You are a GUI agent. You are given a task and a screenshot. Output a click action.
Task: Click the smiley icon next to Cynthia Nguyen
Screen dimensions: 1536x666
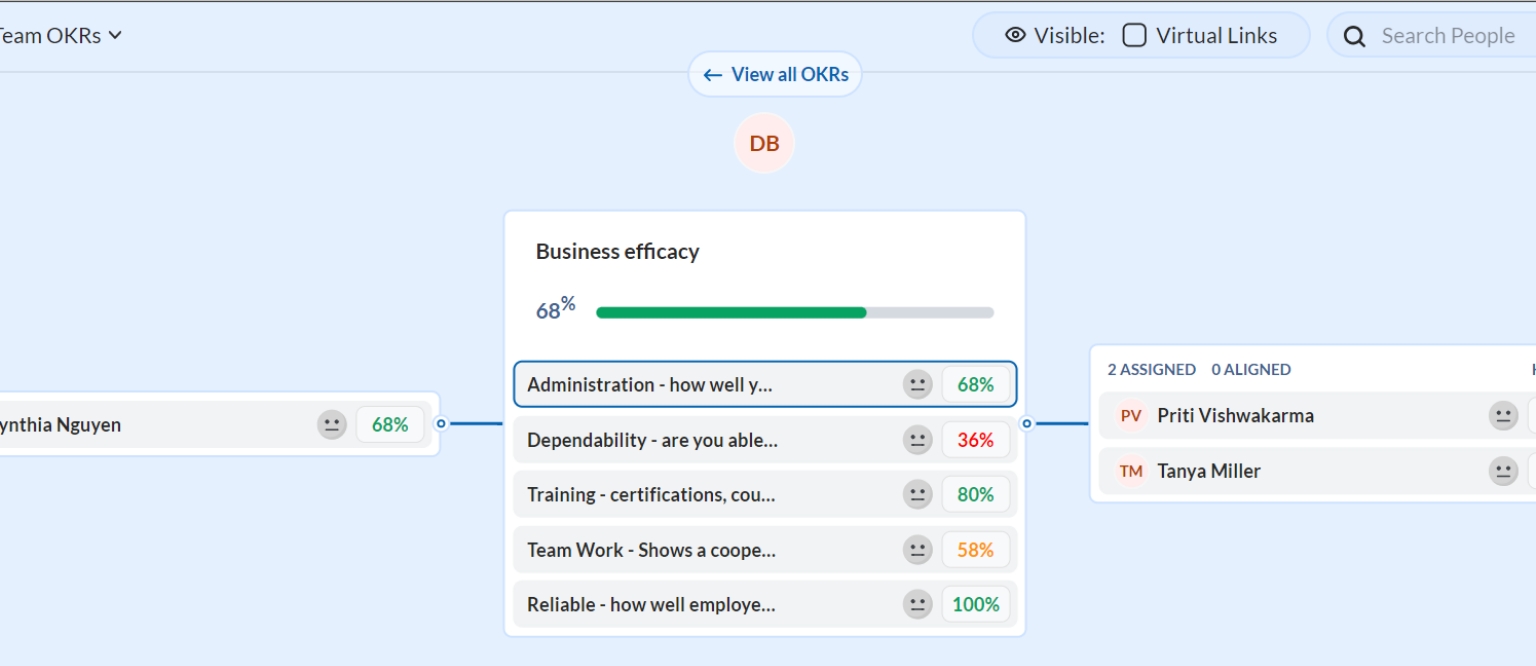pyautogui.click(x=332, y=425)
